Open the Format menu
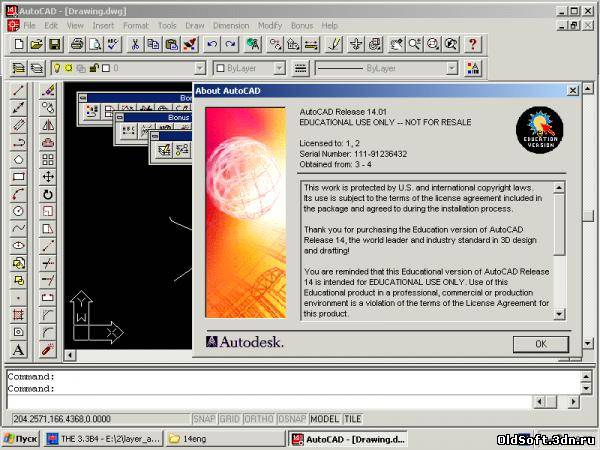 (135, 26)
